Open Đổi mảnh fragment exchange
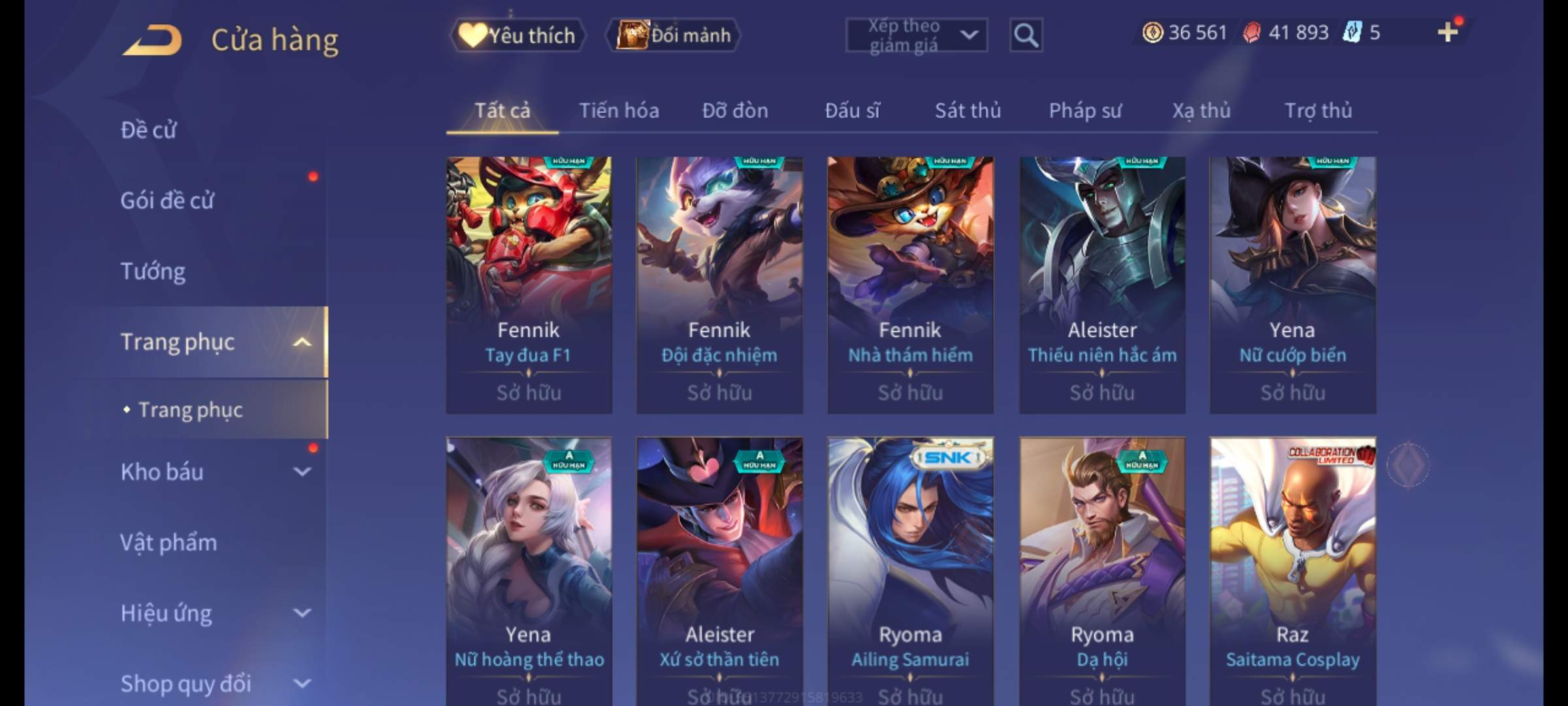This screenshot has height=706, width=1568. pyautogui.click(x=674, y=35)
